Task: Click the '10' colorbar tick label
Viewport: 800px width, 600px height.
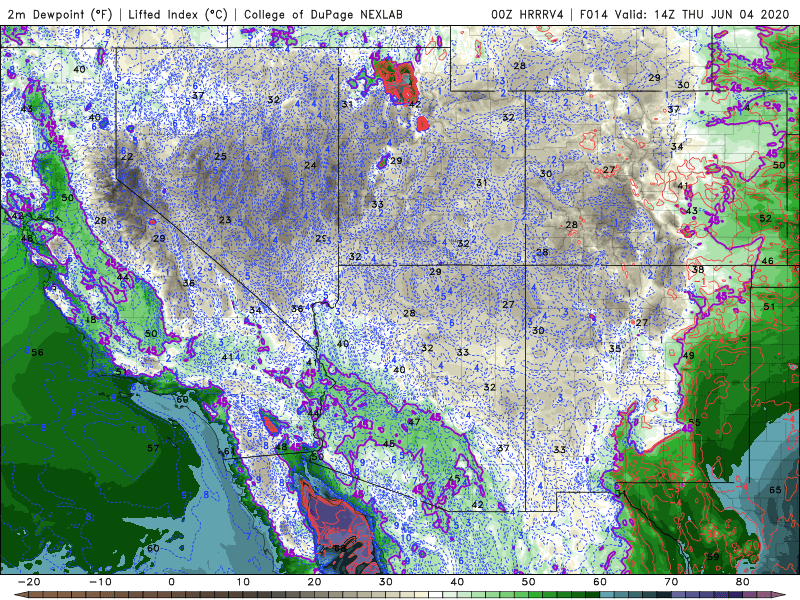Action: (x=243, y=582)
